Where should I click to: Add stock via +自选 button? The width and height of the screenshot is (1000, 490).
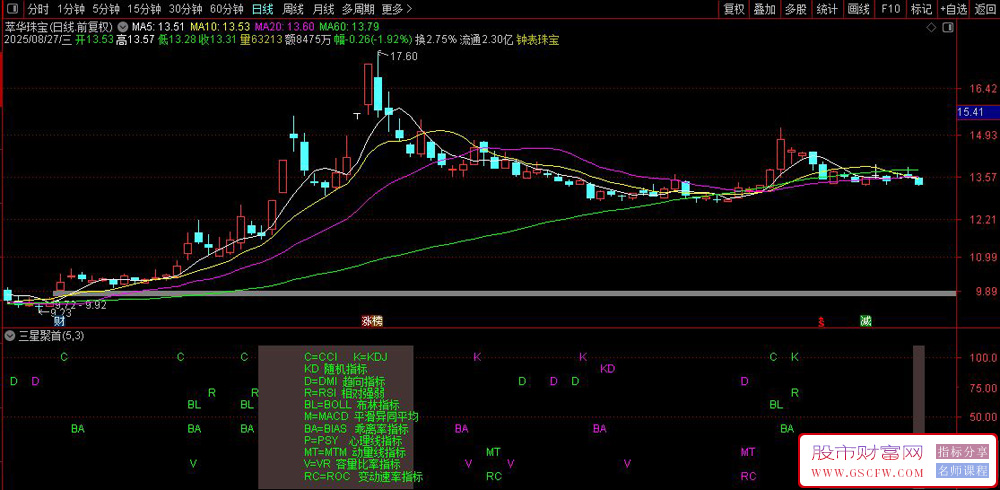tap(953, 9)
